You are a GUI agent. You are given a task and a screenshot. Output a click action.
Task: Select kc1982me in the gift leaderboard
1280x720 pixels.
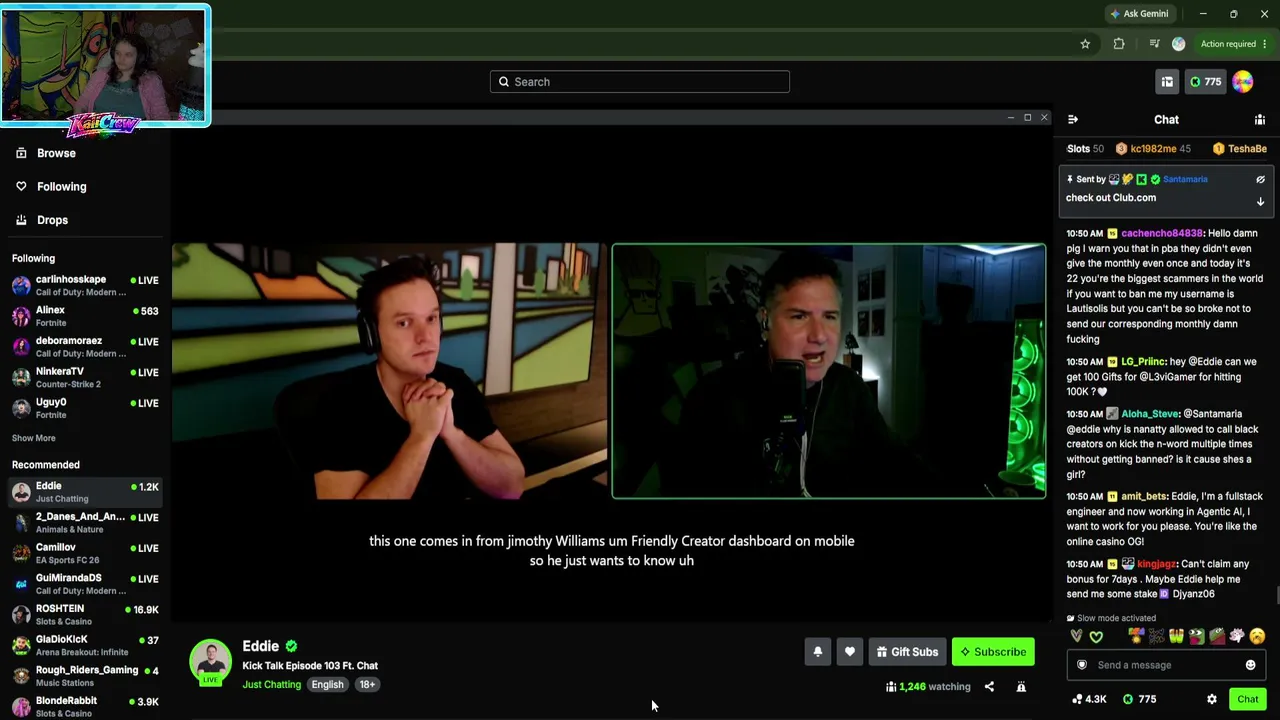(x=1153, y=149)
